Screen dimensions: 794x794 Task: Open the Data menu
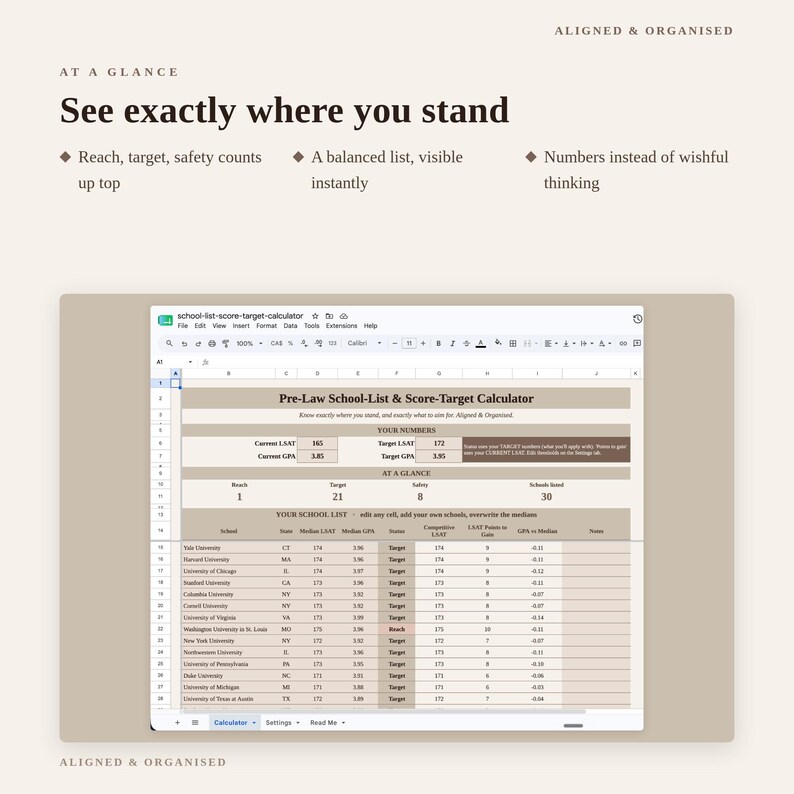point(290,326)
